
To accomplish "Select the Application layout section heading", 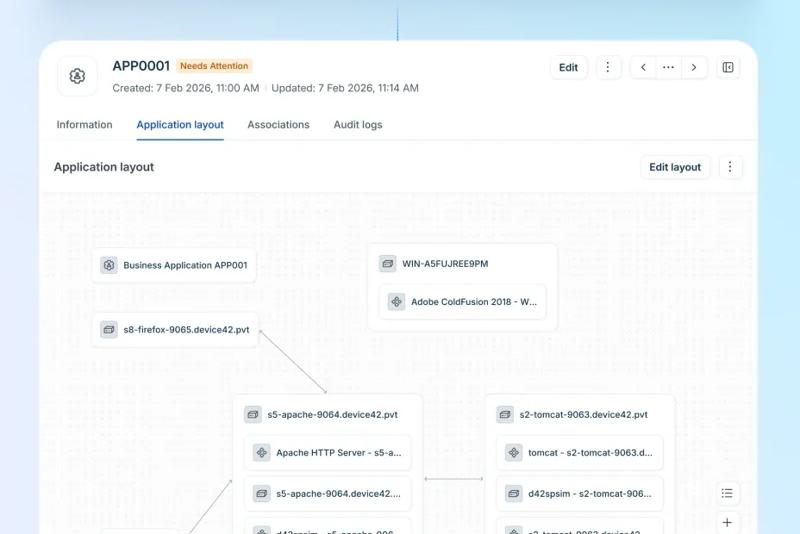I will (x=104, y=167).
